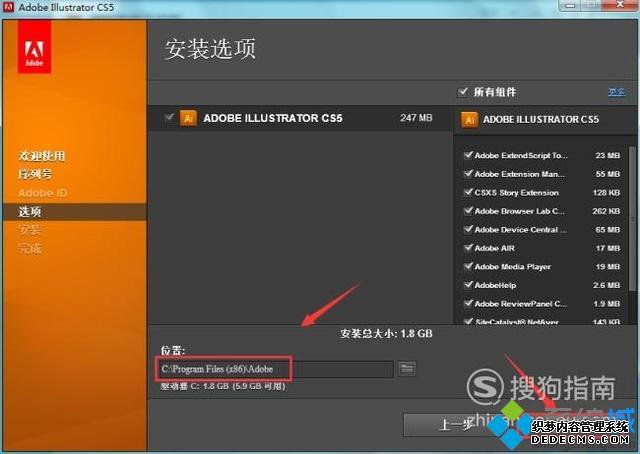Select the 完成 step in sidebar
This screenshot has width=640, height=454.
(29, 248)
